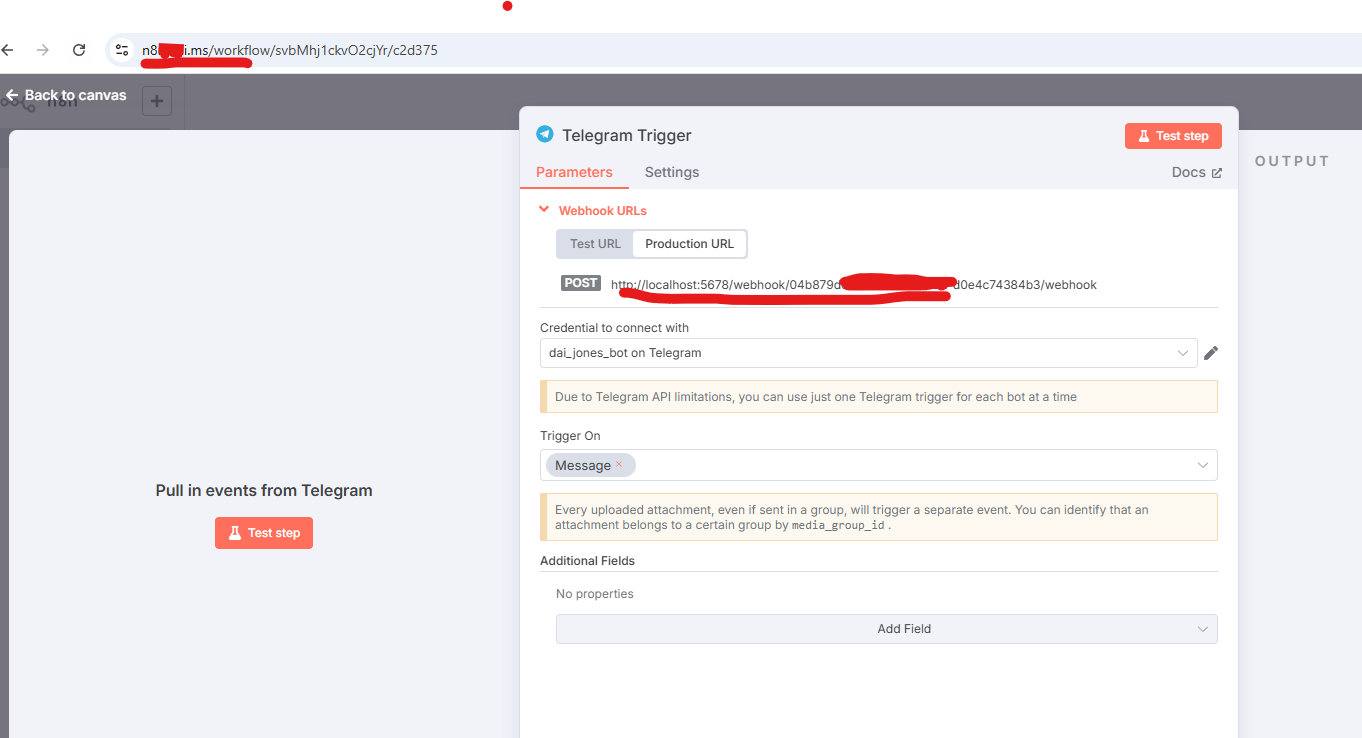Go forward in the browser
Image resolution: width=1362 pixels, height=738 pixels.
[x=42, y=50]
